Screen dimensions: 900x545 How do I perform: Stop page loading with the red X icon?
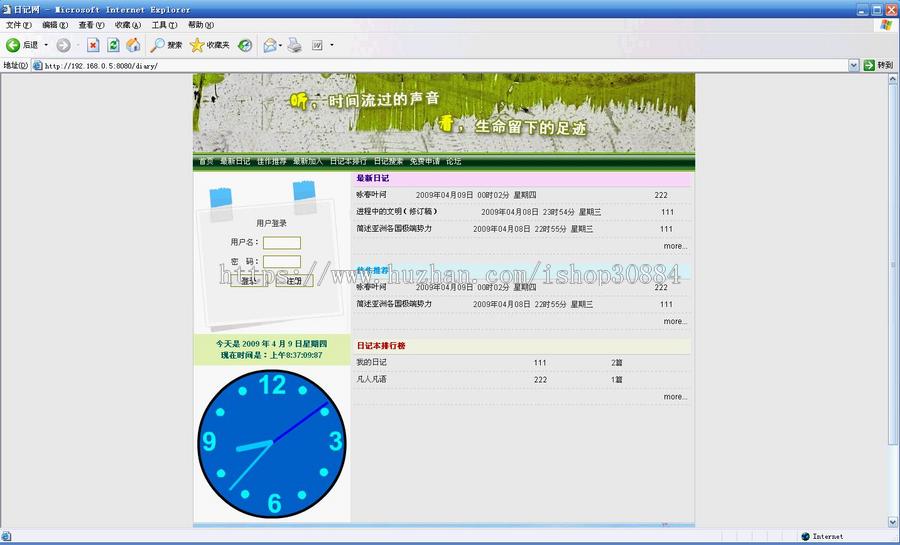[x=93, y=45]
